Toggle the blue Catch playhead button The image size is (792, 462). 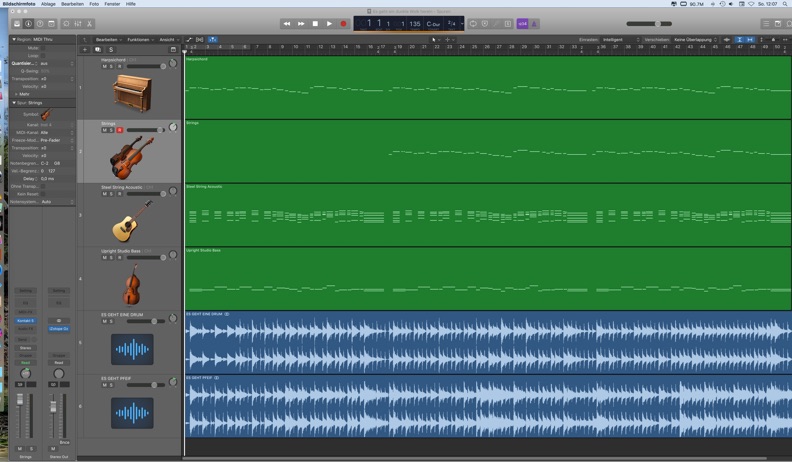coord(213,39)
